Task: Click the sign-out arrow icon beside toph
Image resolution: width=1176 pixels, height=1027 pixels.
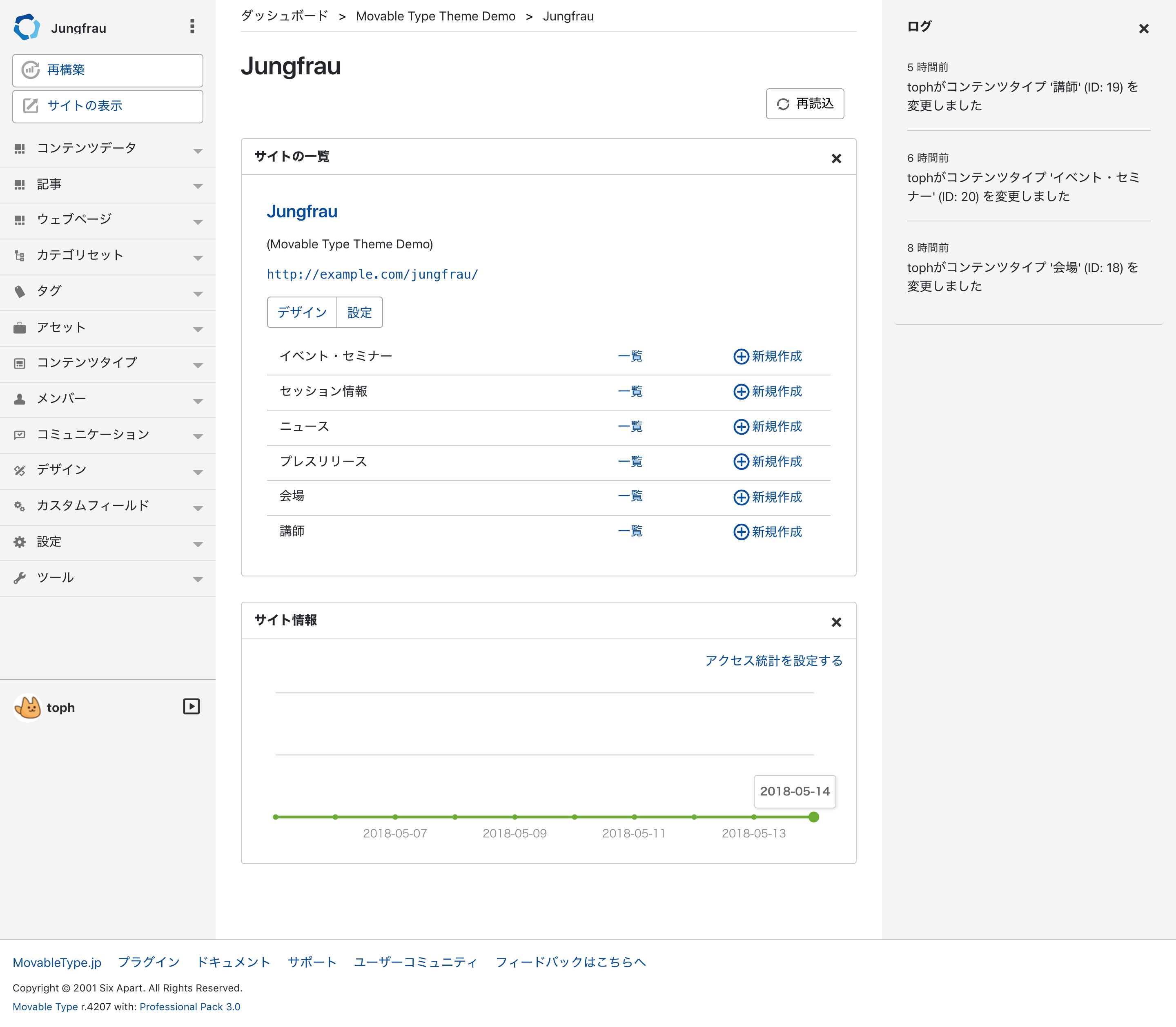Action: [x=192, y=707]
